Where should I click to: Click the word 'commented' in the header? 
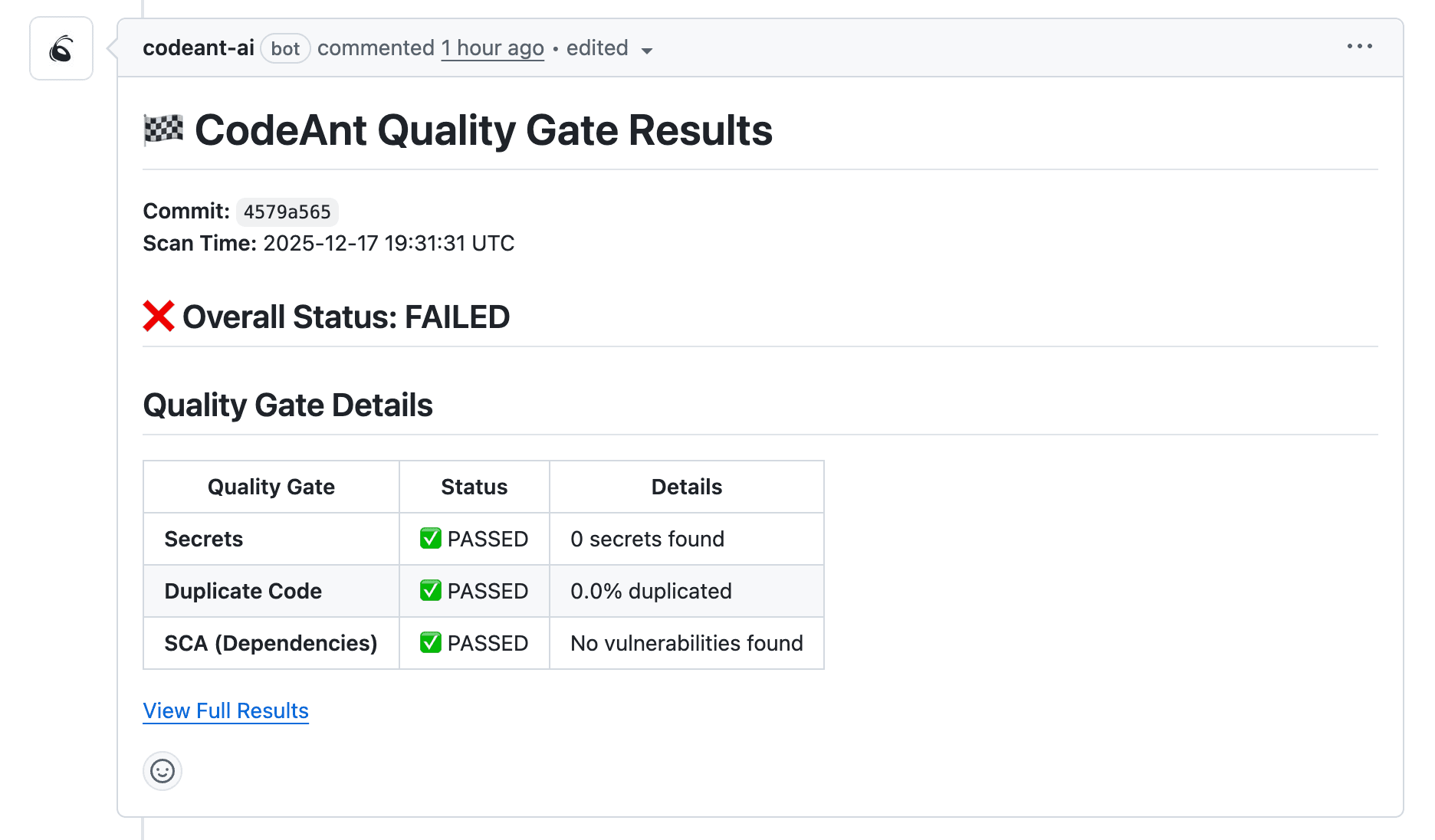click(376, 48)
